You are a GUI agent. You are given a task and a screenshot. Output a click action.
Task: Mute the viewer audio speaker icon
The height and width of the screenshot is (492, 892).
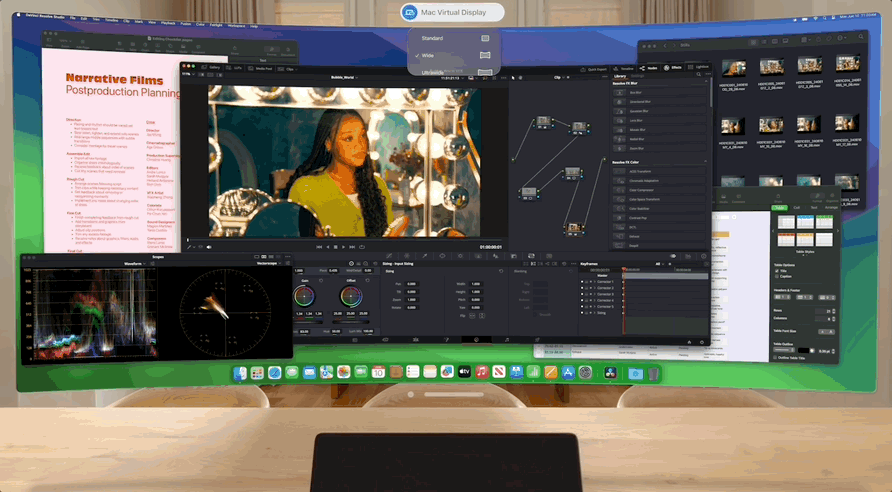click(x=209, y=247)
